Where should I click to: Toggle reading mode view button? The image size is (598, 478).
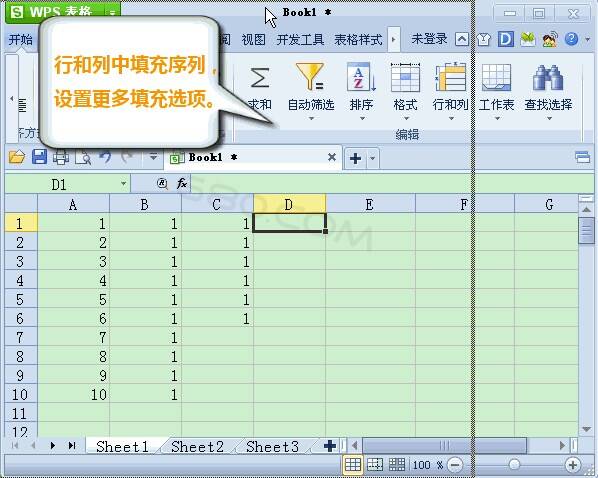[397, 465]
